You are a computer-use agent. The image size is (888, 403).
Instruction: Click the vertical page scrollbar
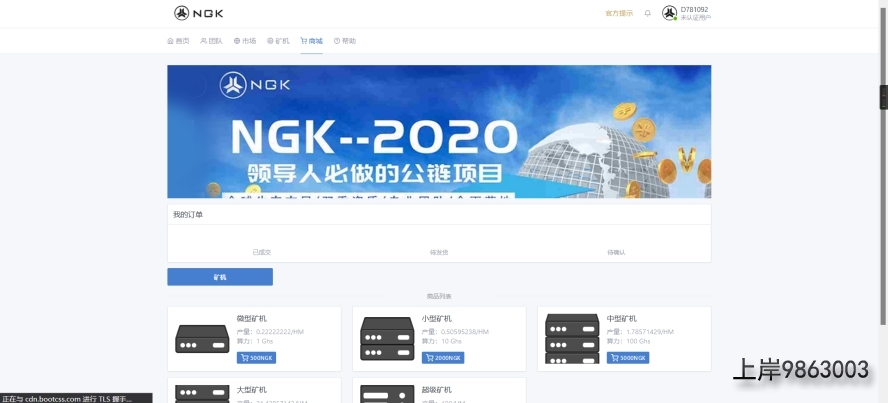[x=883, y=164]
